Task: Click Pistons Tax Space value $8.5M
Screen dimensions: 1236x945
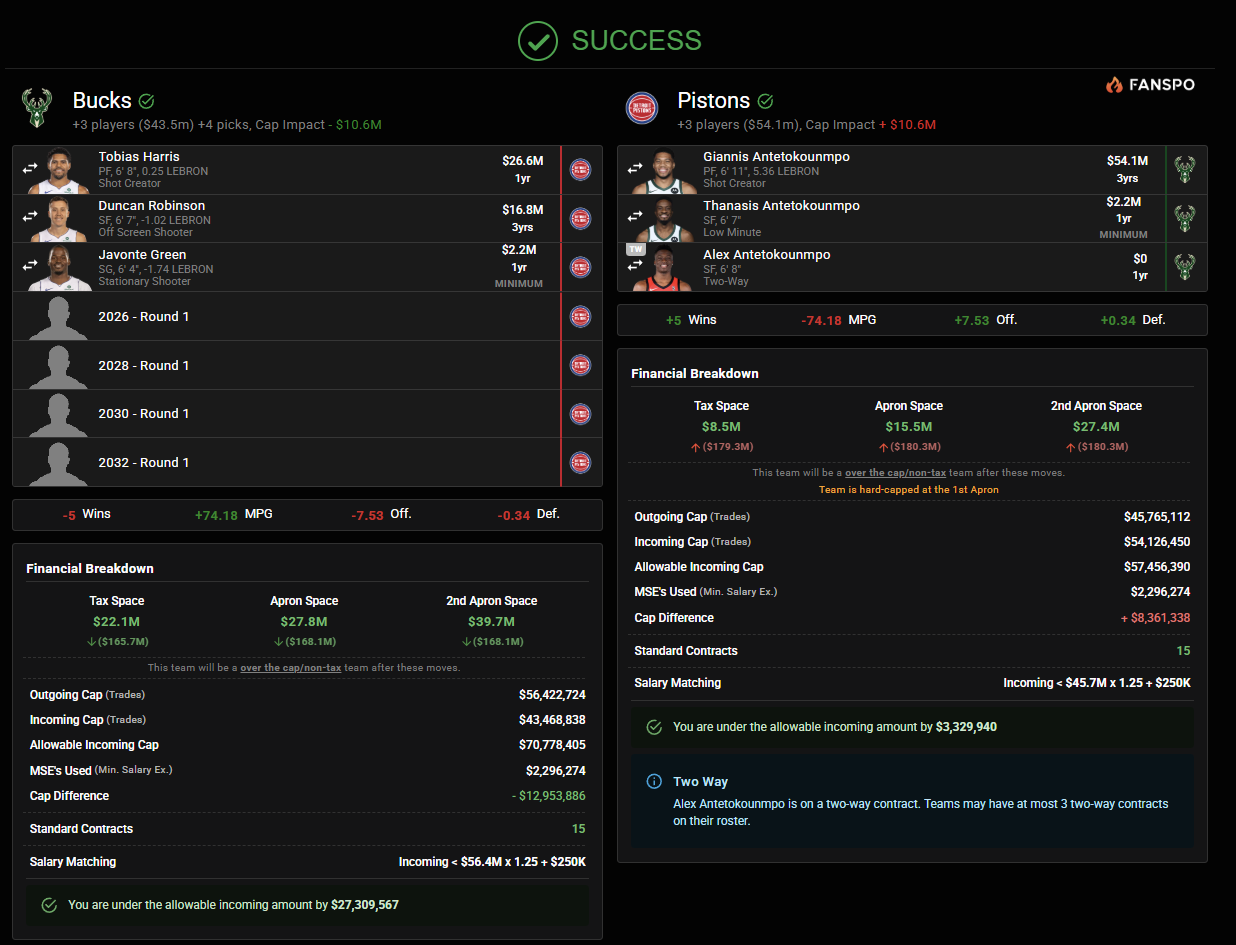Action: (721, 427)
